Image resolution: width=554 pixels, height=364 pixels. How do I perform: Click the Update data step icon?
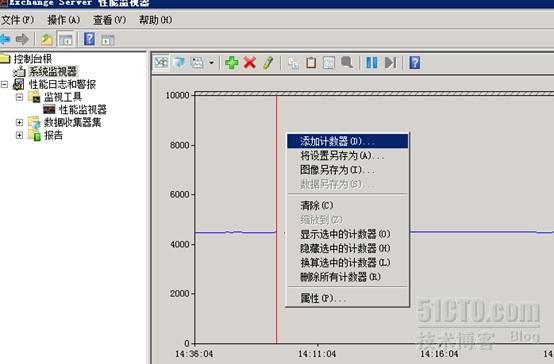click(390, 63)
